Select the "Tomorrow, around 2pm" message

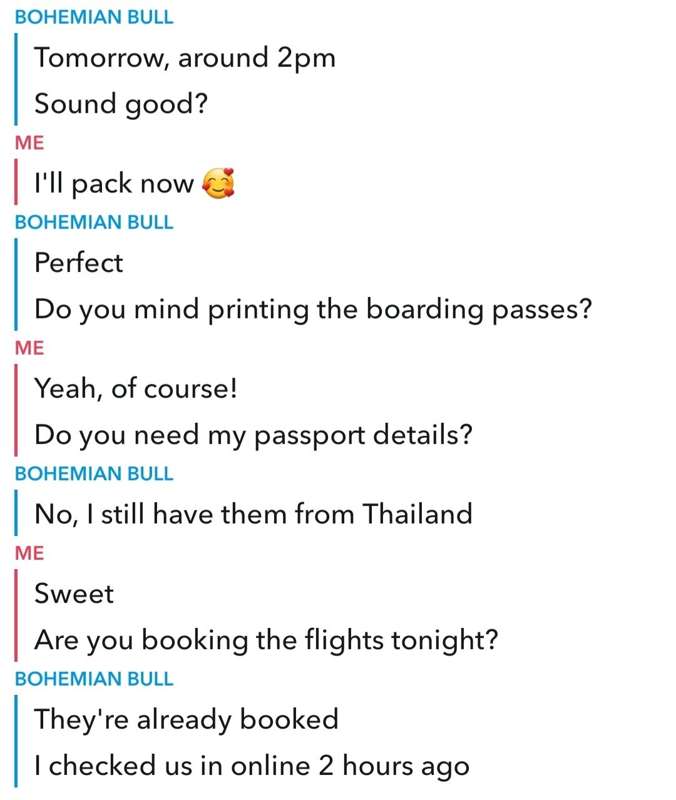185,57
